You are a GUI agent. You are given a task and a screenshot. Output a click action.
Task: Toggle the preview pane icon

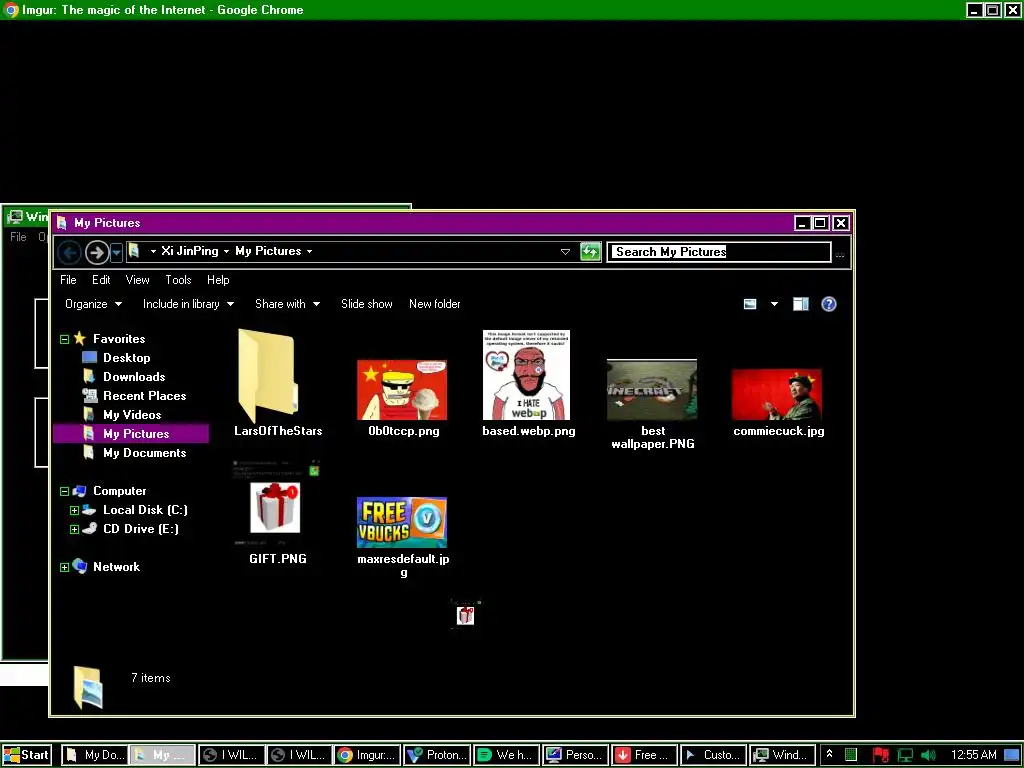click(x=801, y=304)
